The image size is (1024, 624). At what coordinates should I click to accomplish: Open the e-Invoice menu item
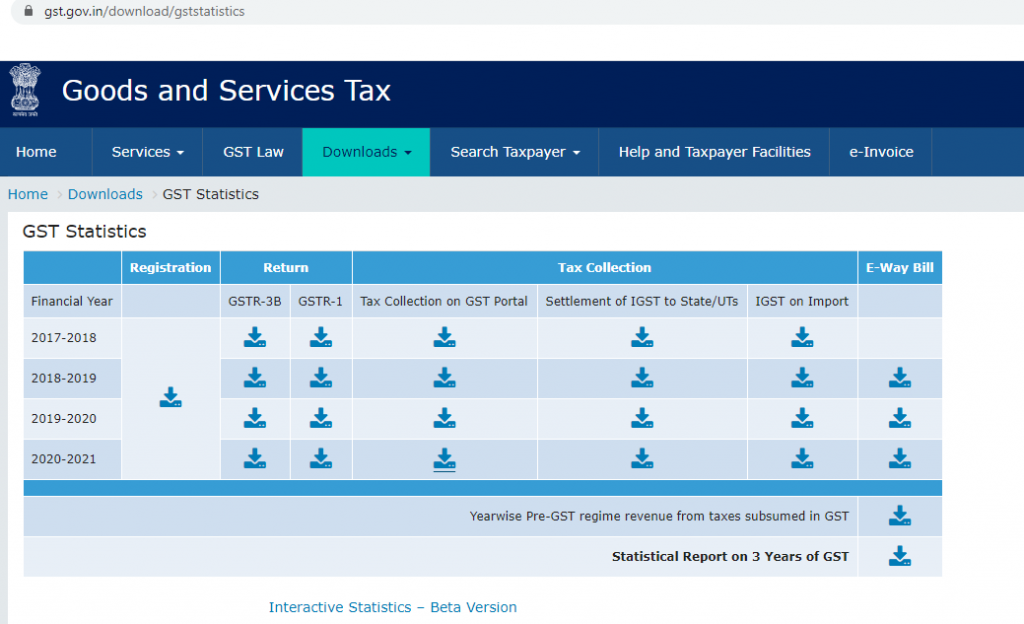click(881, 152)
